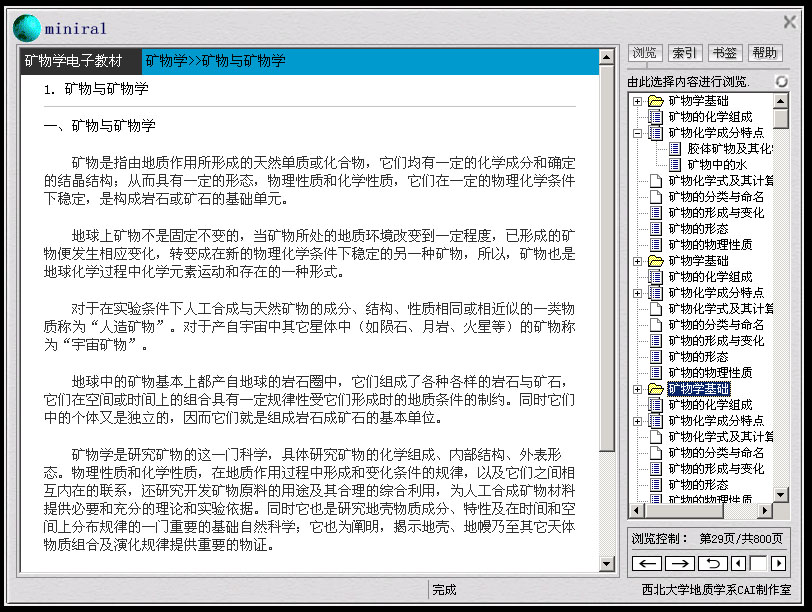Viewport: 812px width, 612px height.
Task: Collapse the expanded 矿物化学成分特点 node
Action: pyautogui.click(x=637, y=134)
